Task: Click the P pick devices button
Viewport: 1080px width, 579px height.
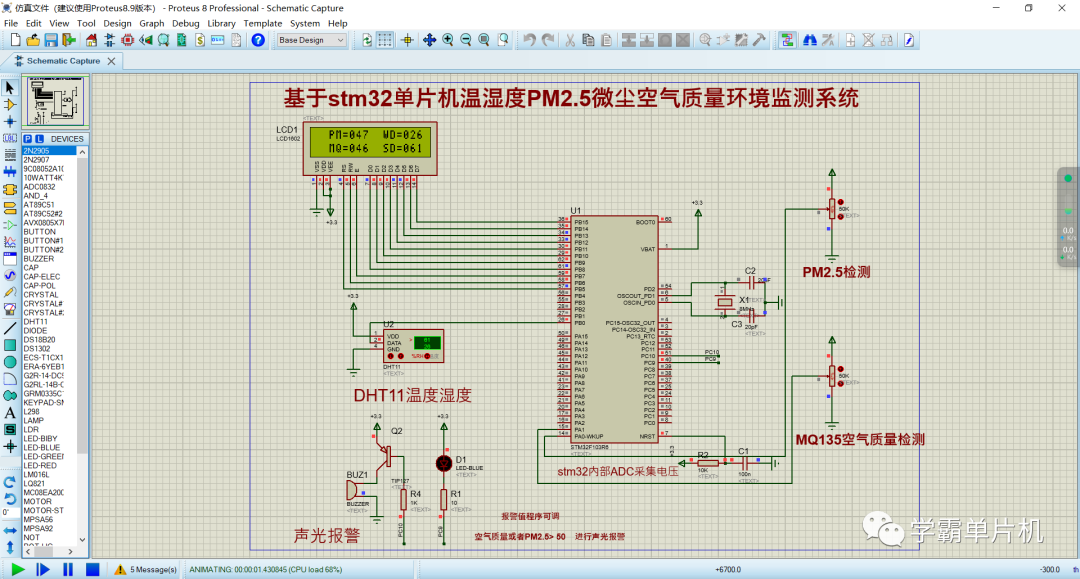Action: pyautogui.click(x=28, y=139)
